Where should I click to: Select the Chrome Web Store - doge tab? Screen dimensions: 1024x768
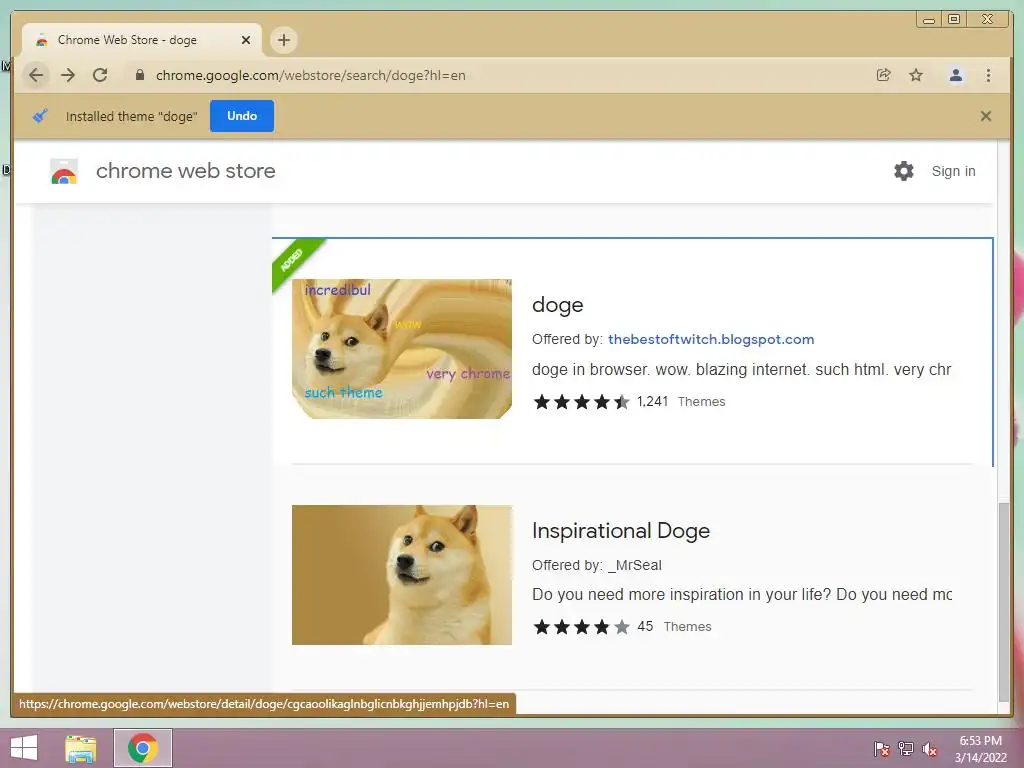(142, 40)
